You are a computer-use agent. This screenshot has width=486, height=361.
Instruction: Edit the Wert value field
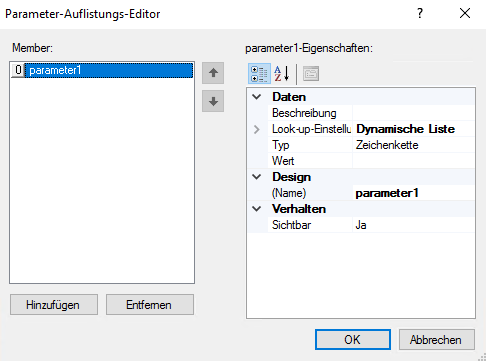tap(413, 161)
